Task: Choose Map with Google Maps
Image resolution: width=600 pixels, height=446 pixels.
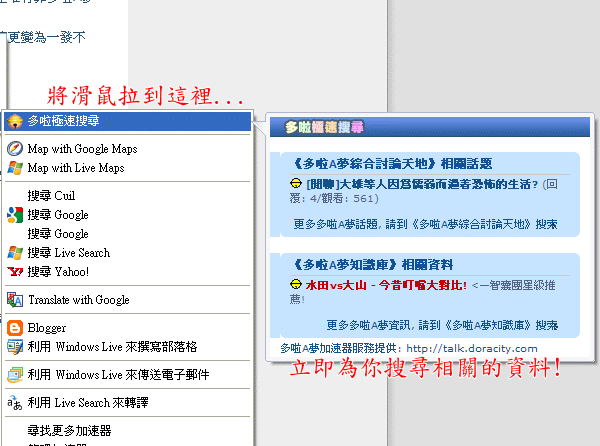Action: (128, 148)
